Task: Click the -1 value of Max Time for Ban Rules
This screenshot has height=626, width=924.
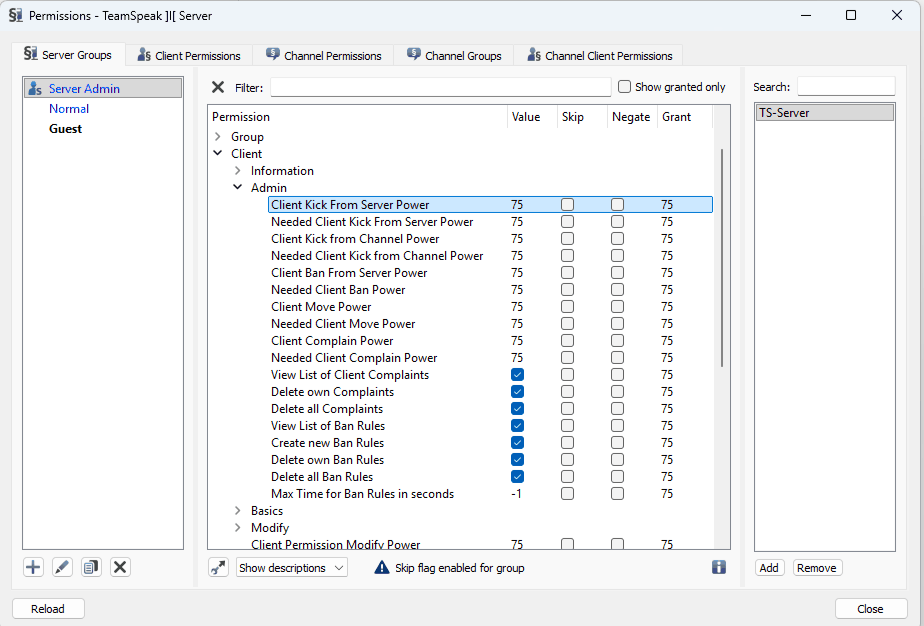Action: [516, 494]
